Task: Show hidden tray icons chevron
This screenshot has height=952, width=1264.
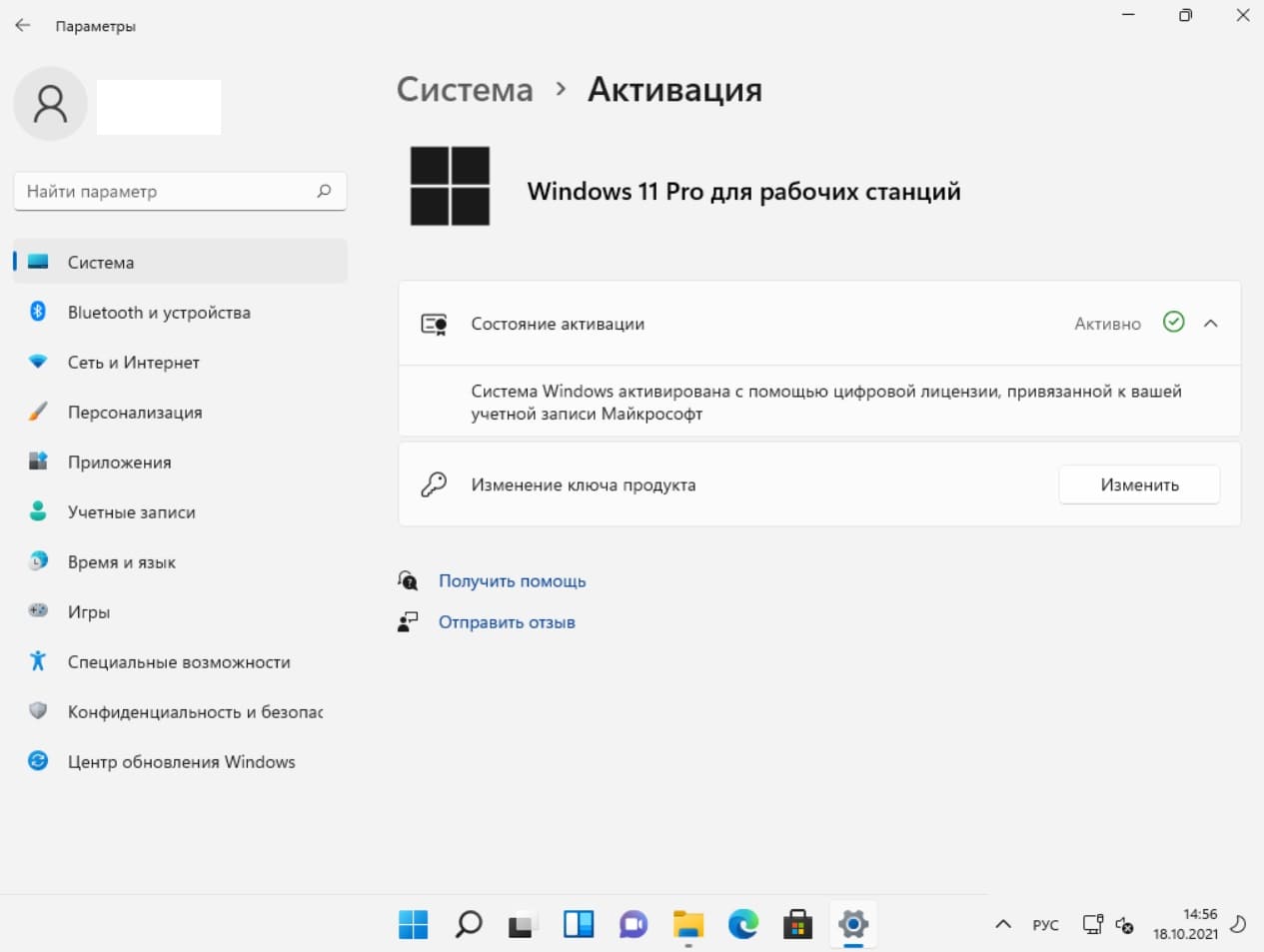Action: 1003,924
